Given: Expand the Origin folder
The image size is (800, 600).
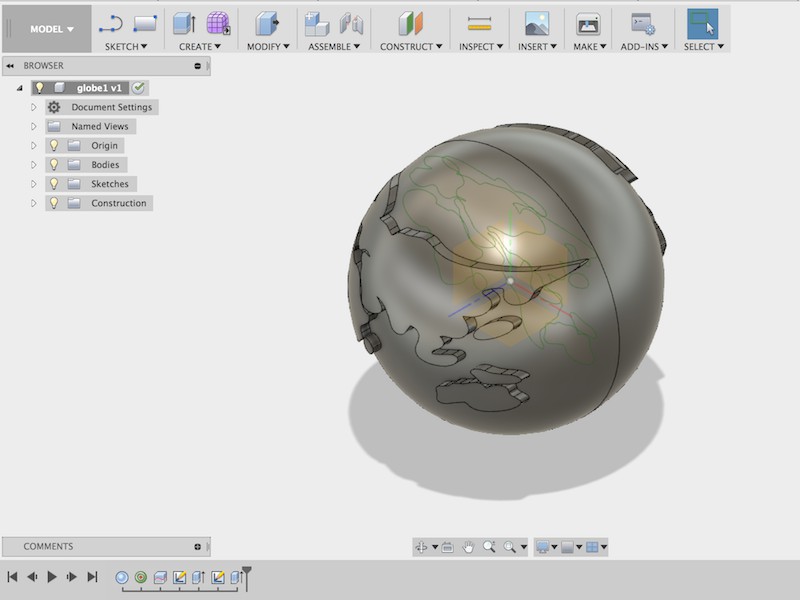Looking at the screenshot, I should pyautogui.click(x=34, y=145).
